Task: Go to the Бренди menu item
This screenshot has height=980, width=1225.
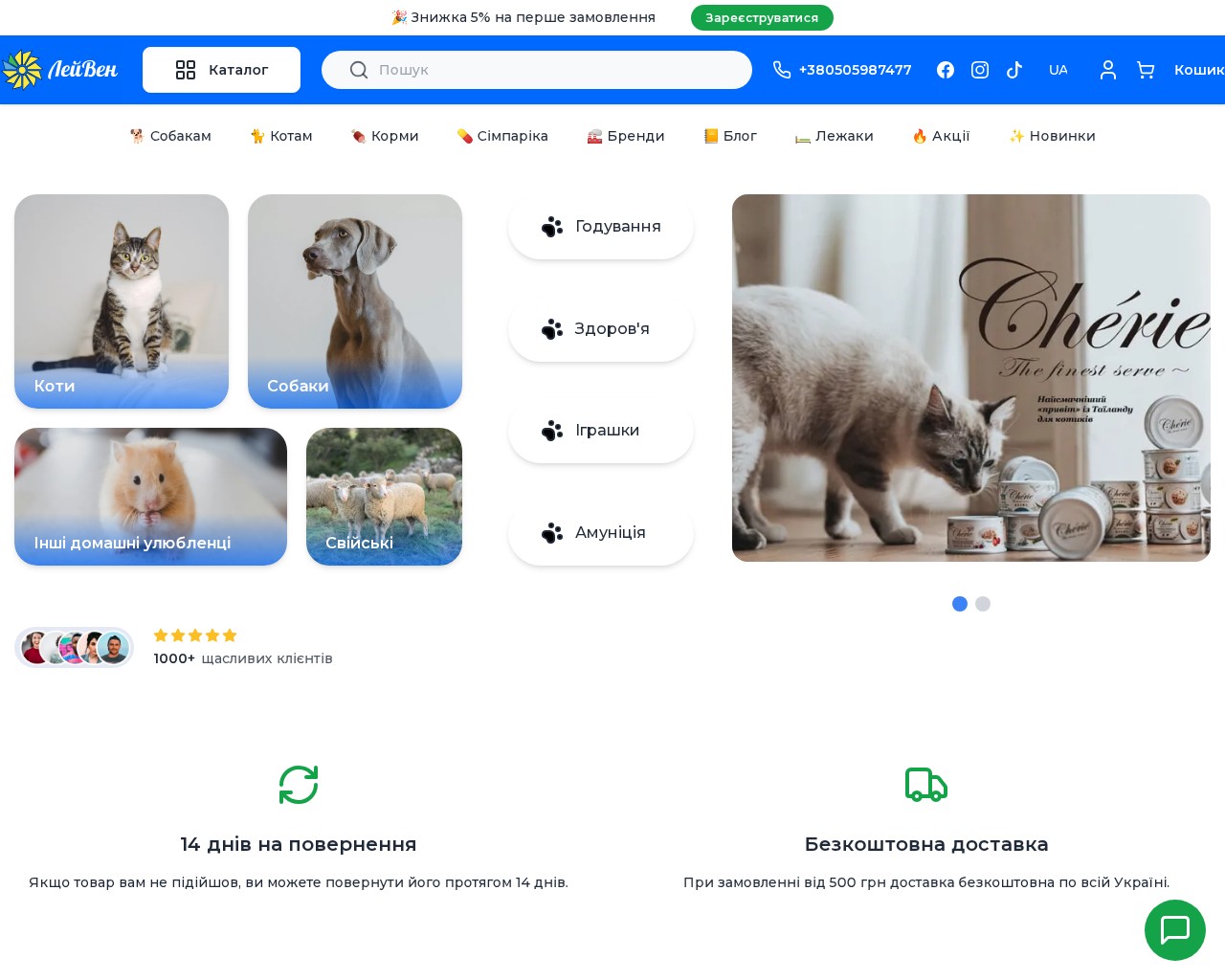Action: click(x=626, y=136)
